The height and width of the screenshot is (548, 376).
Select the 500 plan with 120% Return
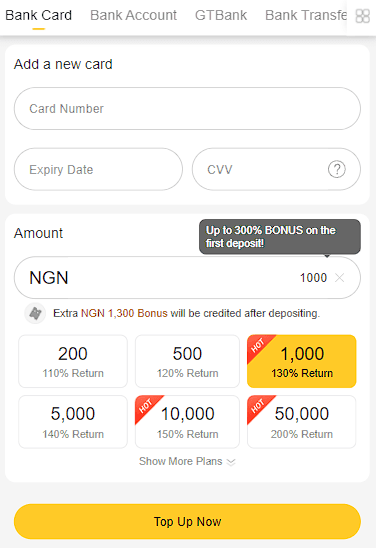[187, 361]
